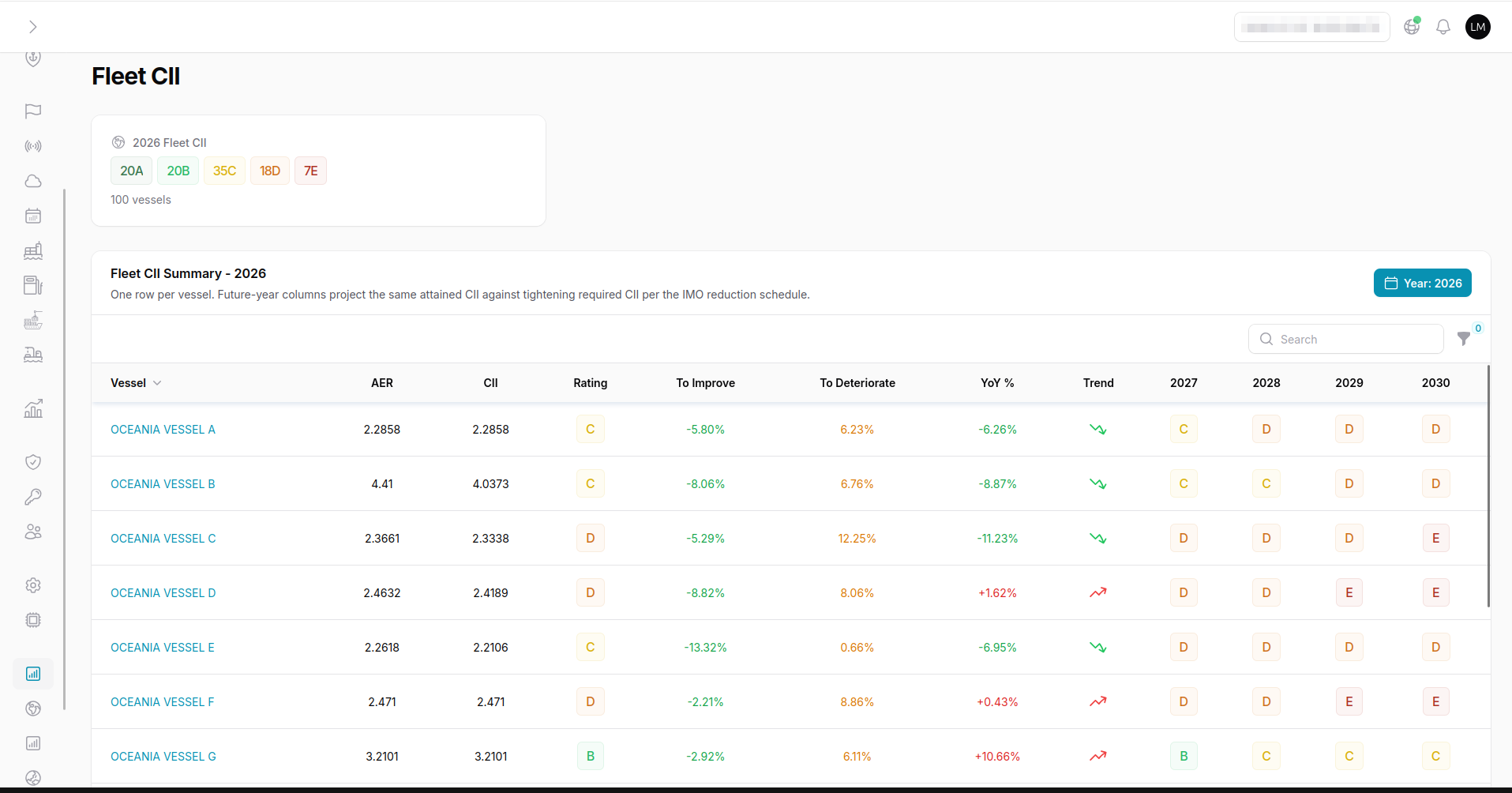This screenshot has height=793, width=1512.
Task: Open OCEANIA VESSEL B link
Action: pyautogui.click(x=163, y=484)
